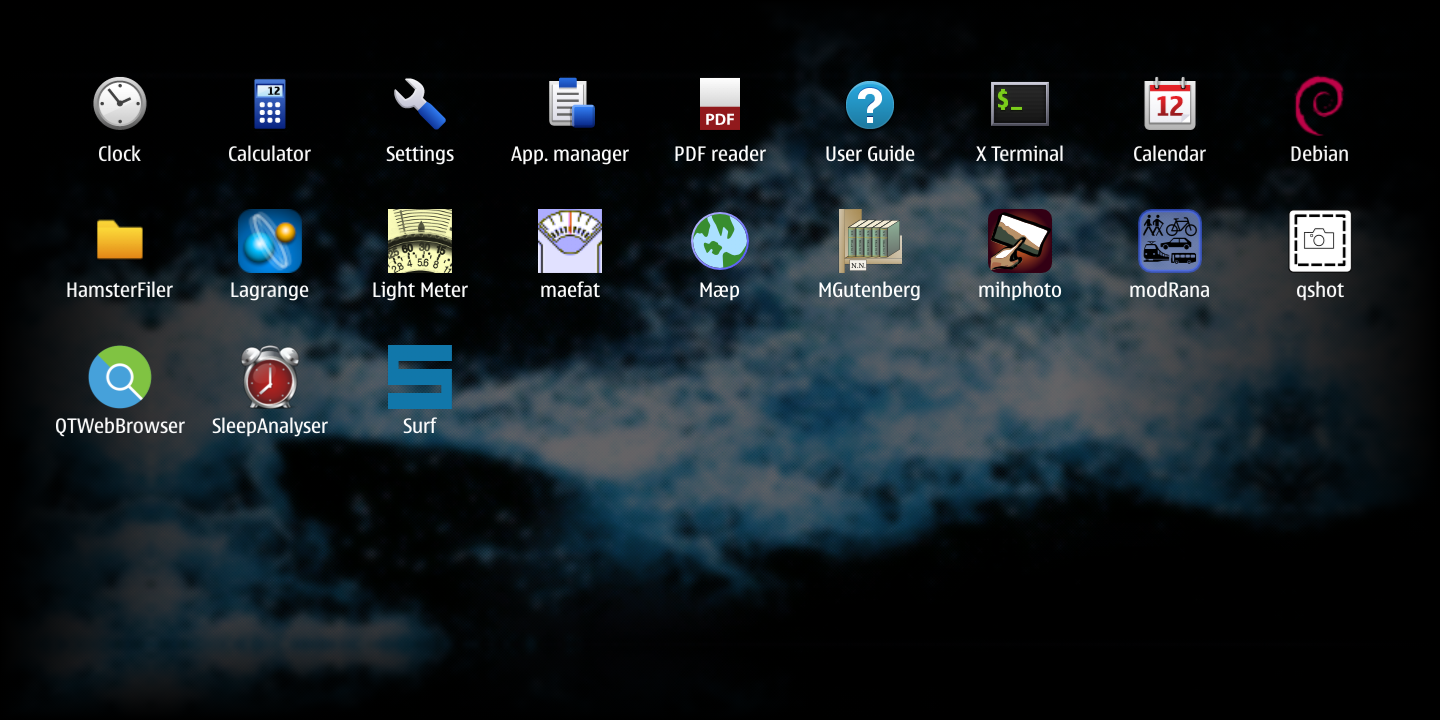
Task: Launch SleepAnalyser alarm clock icon
Action: point(269,377)
